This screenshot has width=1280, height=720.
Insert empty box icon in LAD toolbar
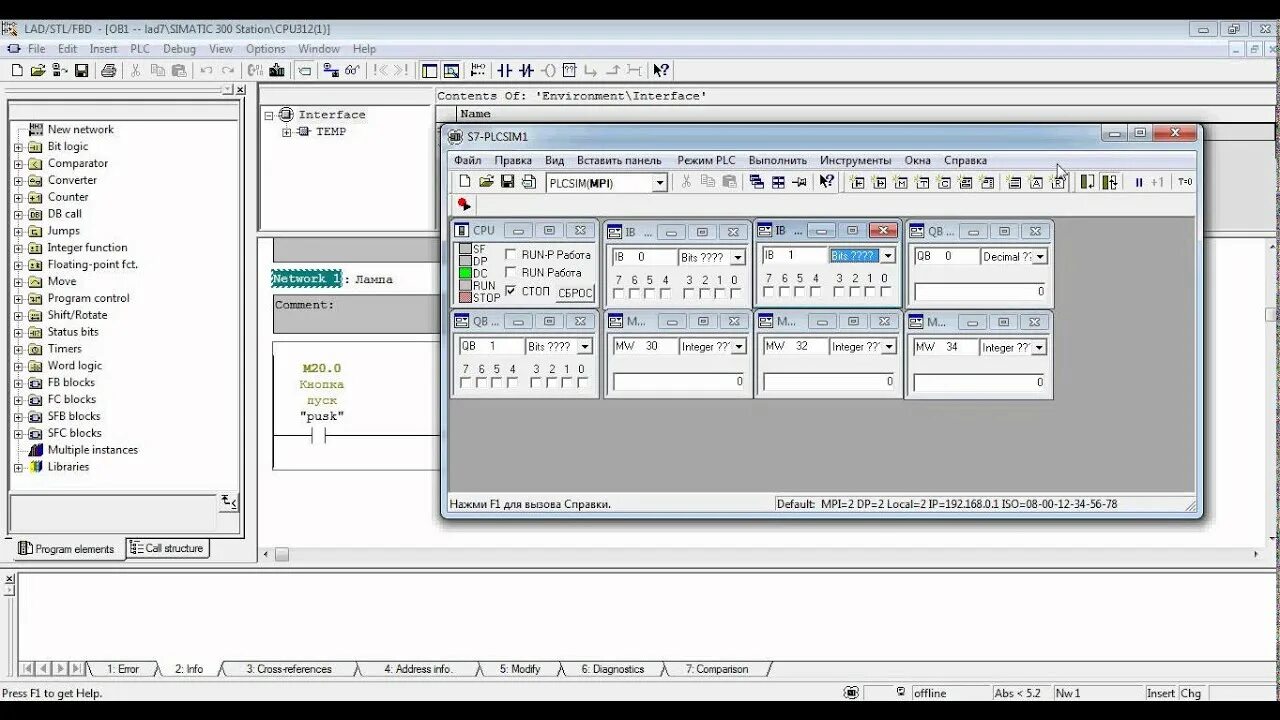[x=569, y=70]
